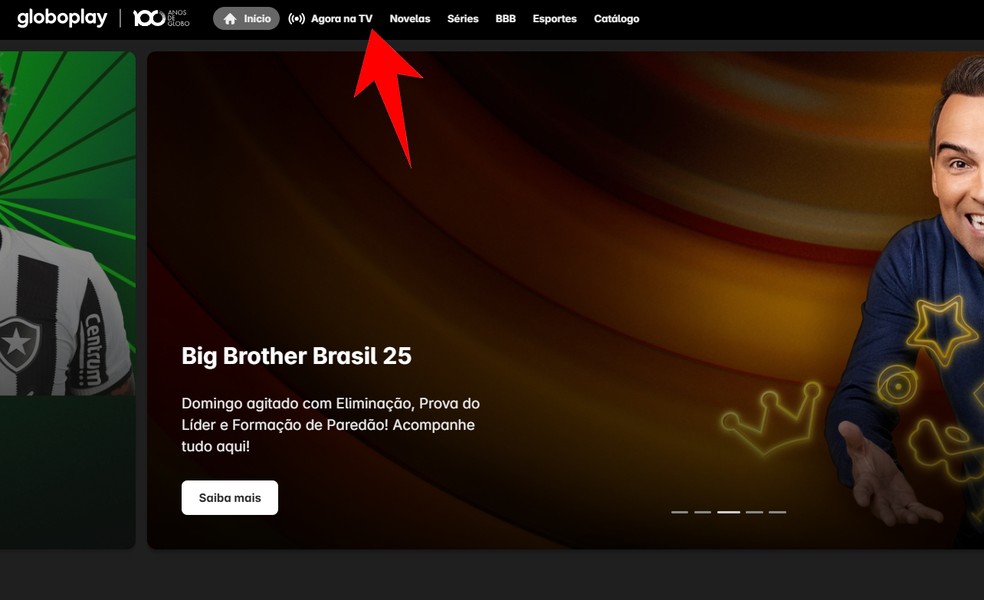Click the Big Brother Brasil banner description text

(331, 425)
